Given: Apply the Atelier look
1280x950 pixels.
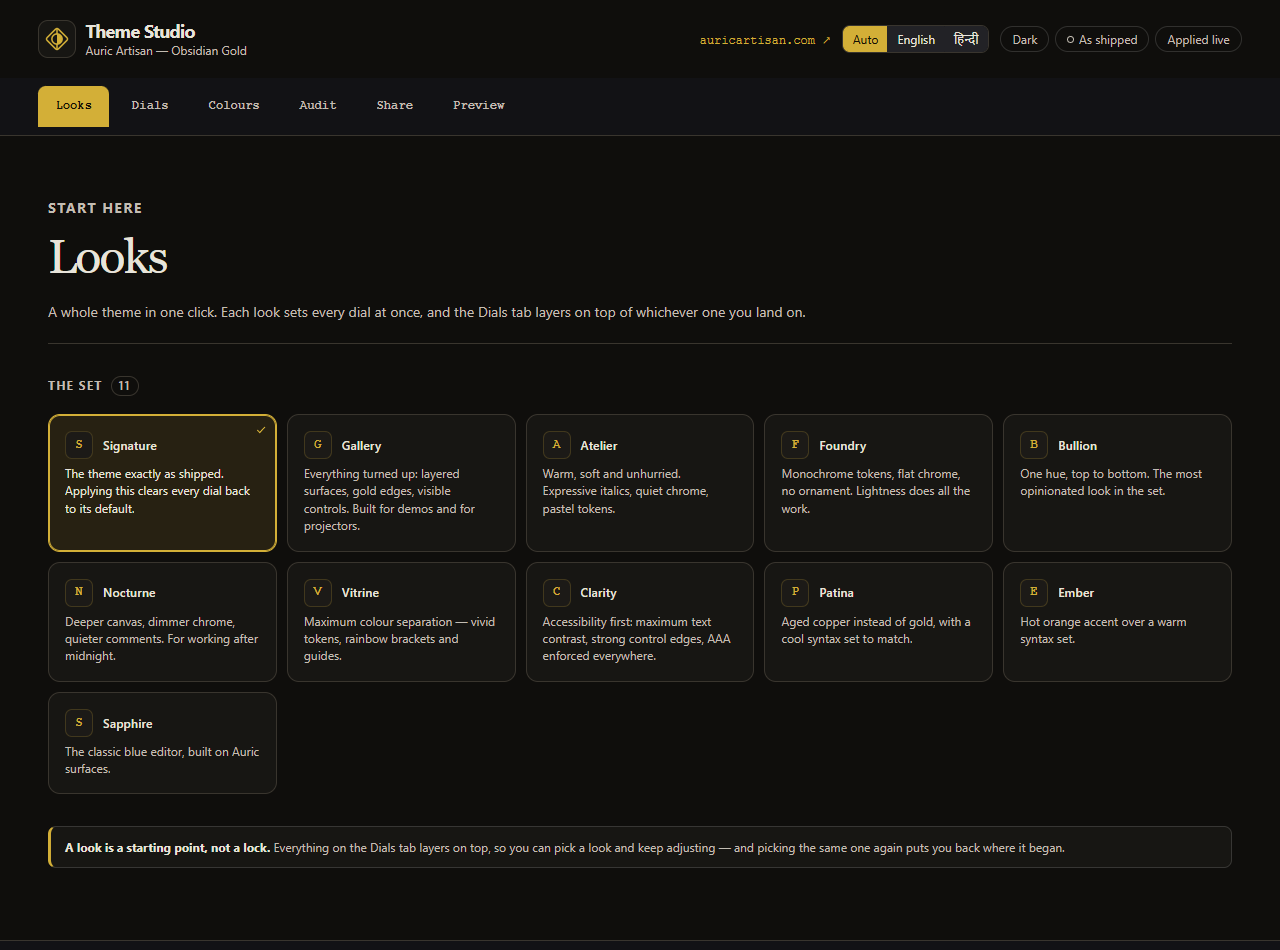Looking at the screenshot, I should pyautogui.click(x=640, y=483).
